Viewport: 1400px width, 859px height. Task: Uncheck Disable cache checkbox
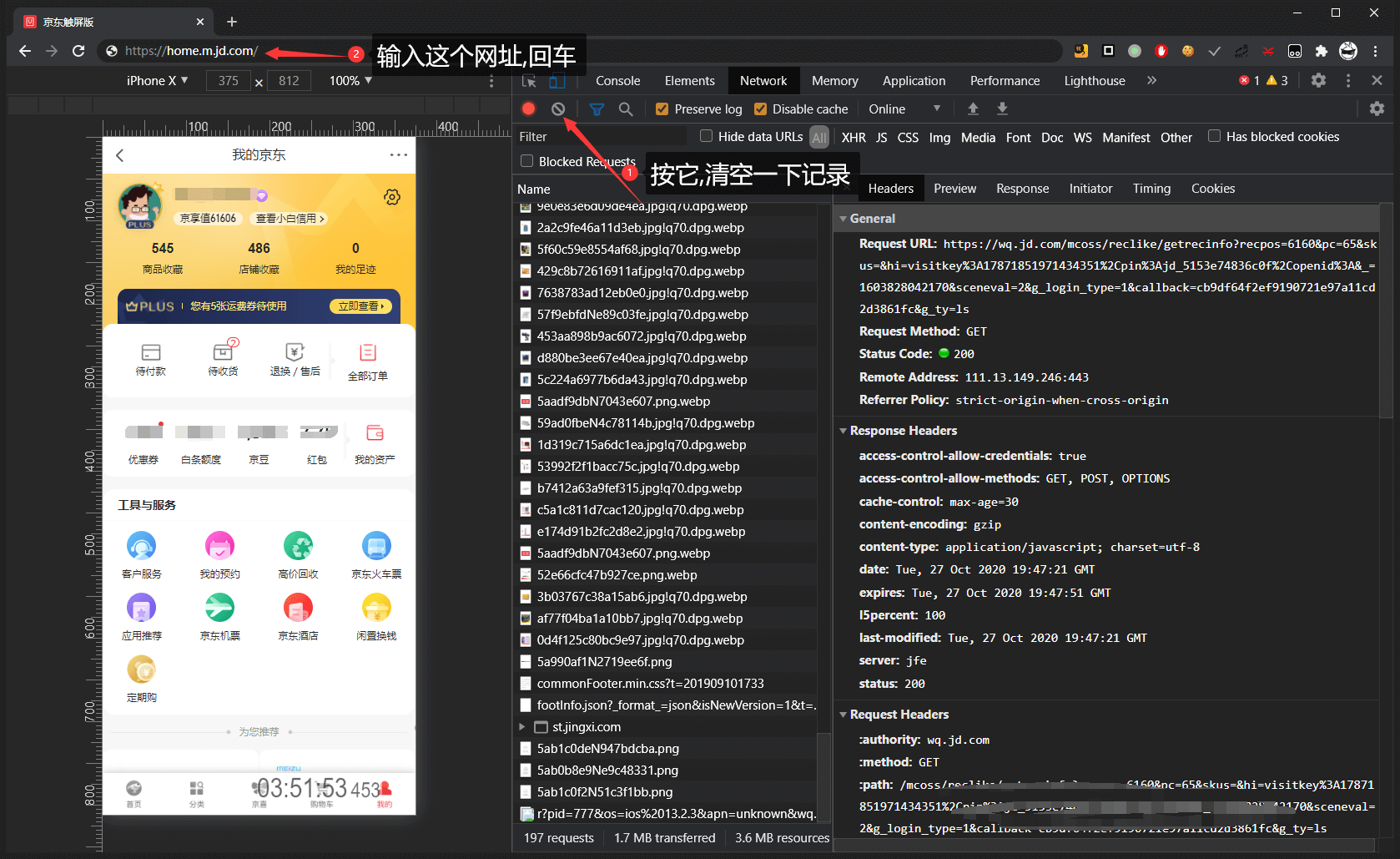(x=760, y=109)
